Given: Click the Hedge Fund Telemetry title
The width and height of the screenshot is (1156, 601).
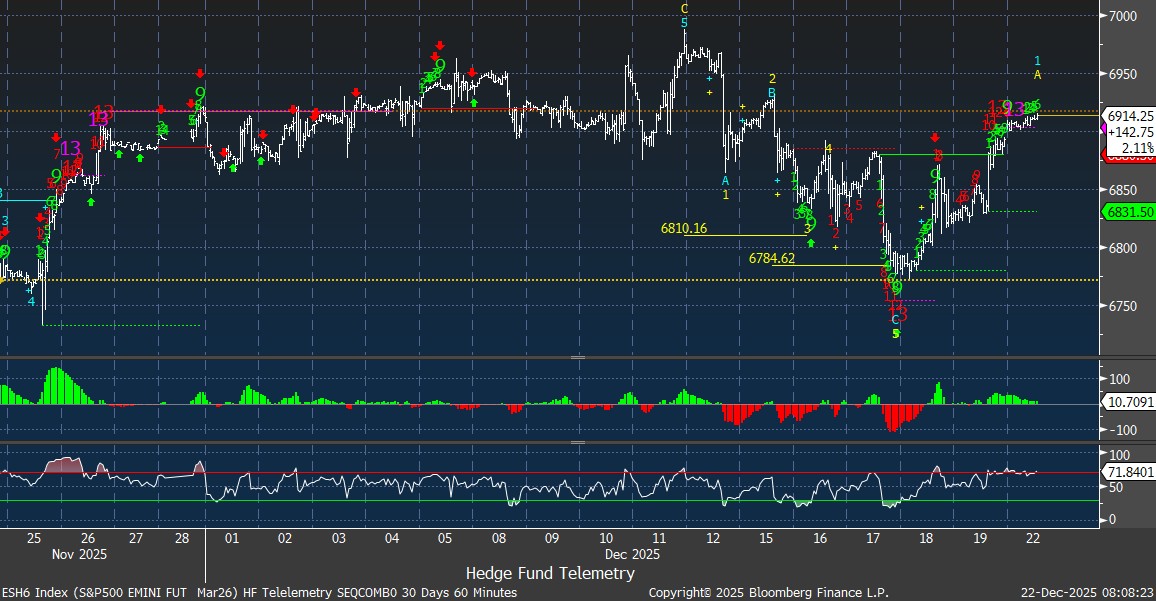Looking at the screenshot, I should tap(550, 573).
